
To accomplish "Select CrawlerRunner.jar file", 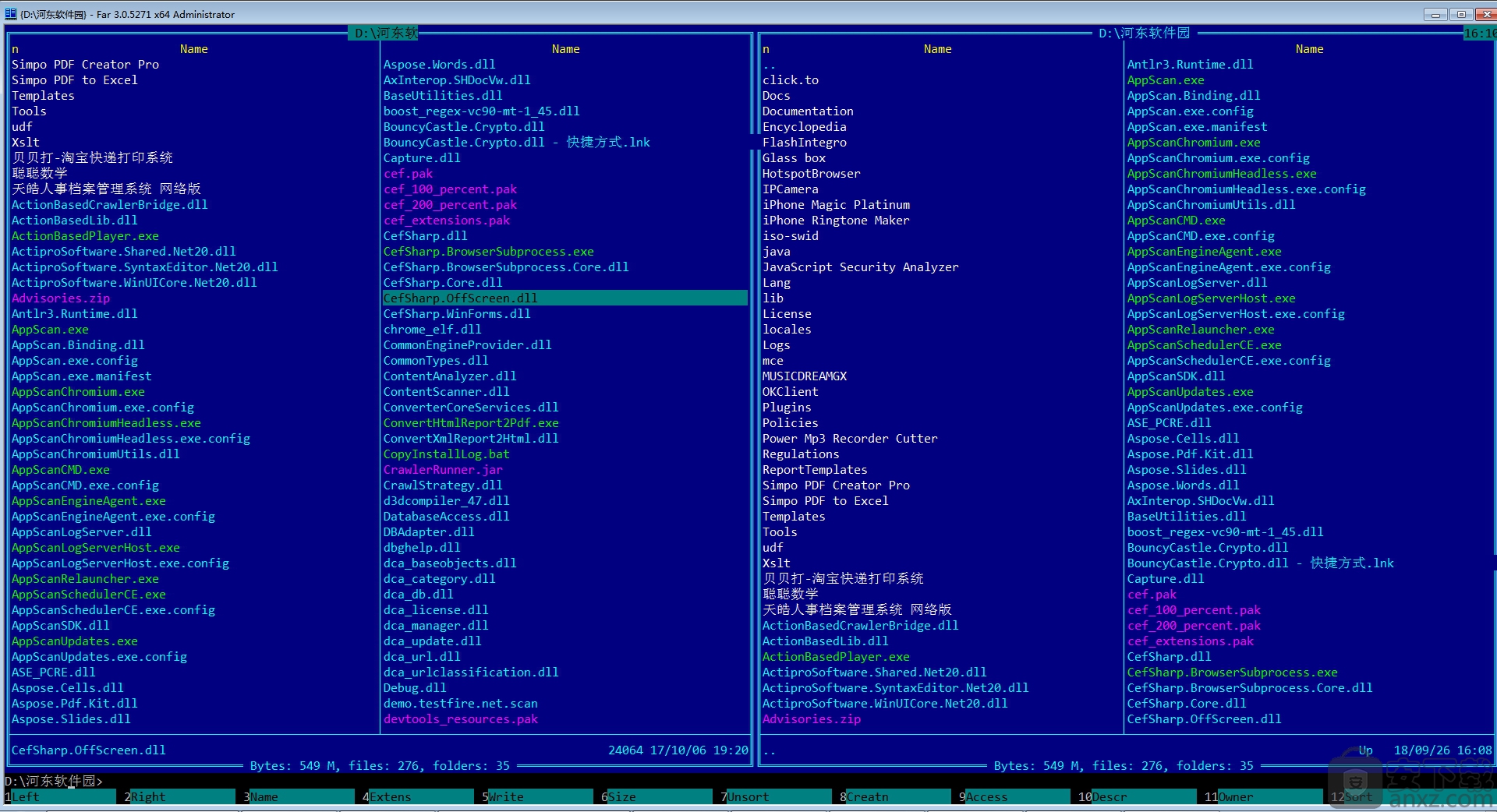I will point(442,469).
